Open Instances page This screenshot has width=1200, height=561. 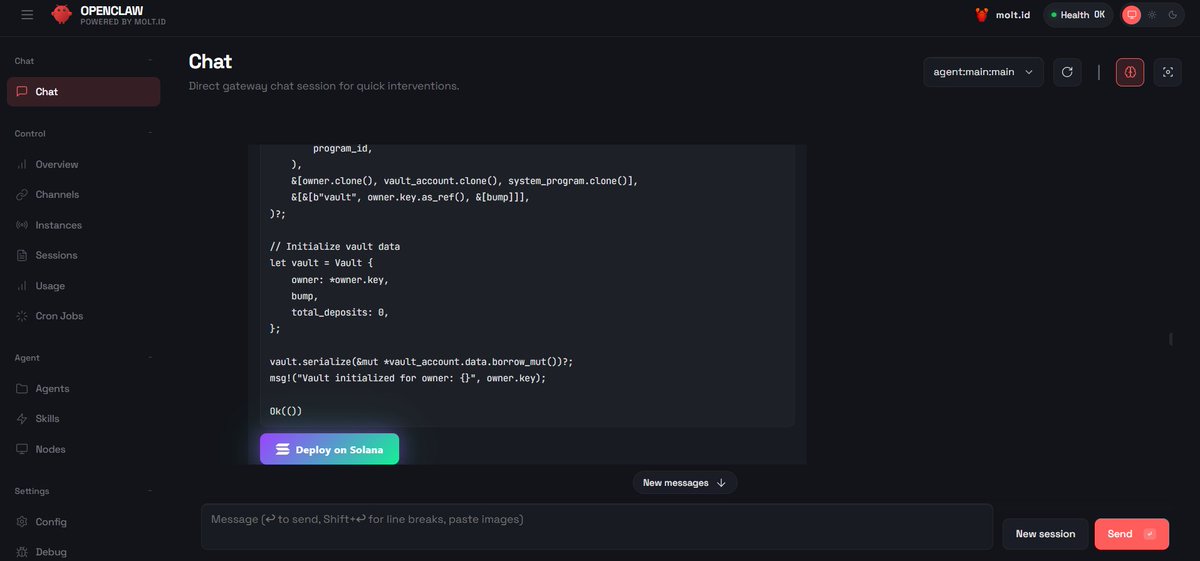point(83,225)
